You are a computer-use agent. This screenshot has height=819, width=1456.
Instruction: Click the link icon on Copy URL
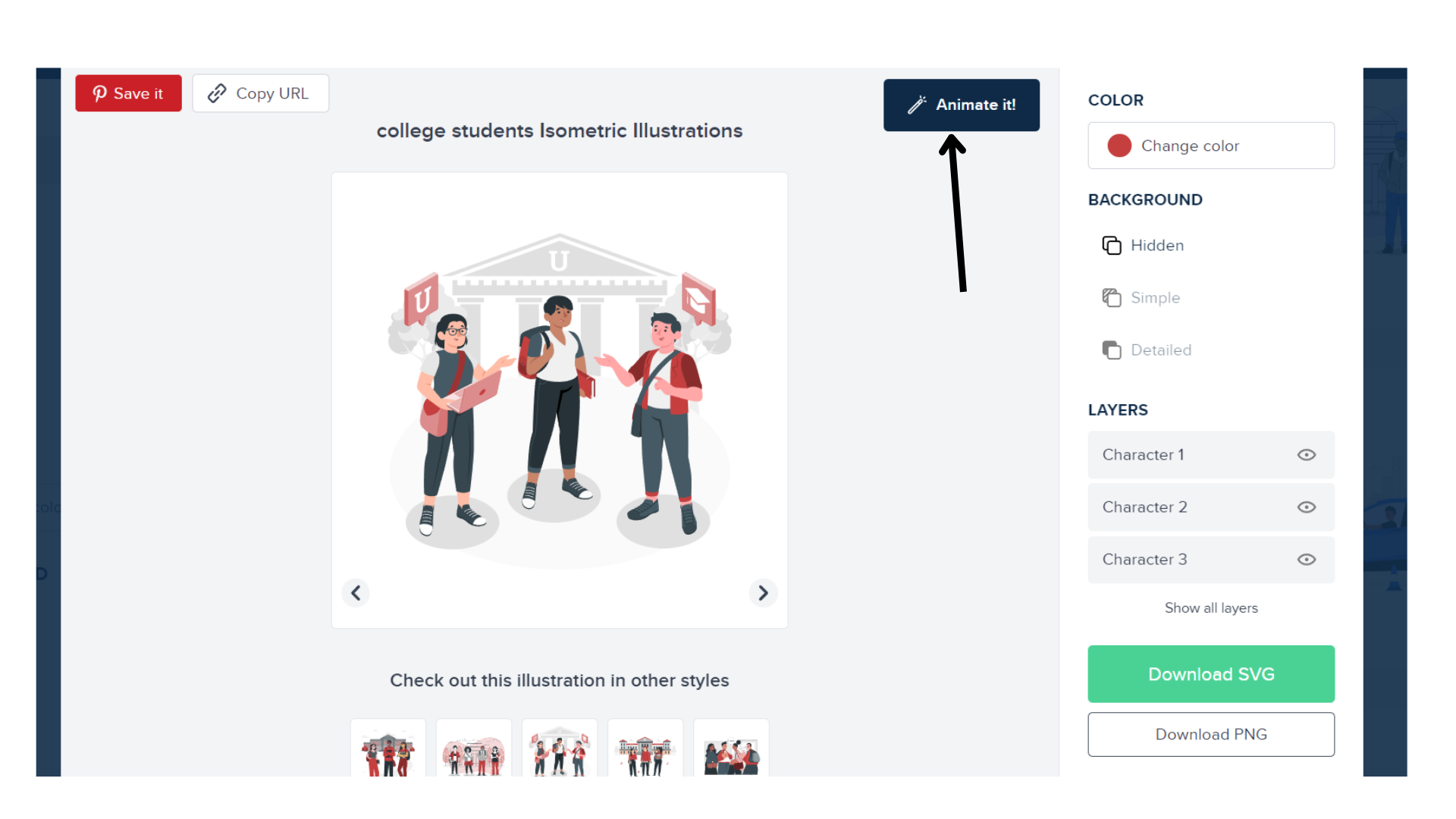215,93
